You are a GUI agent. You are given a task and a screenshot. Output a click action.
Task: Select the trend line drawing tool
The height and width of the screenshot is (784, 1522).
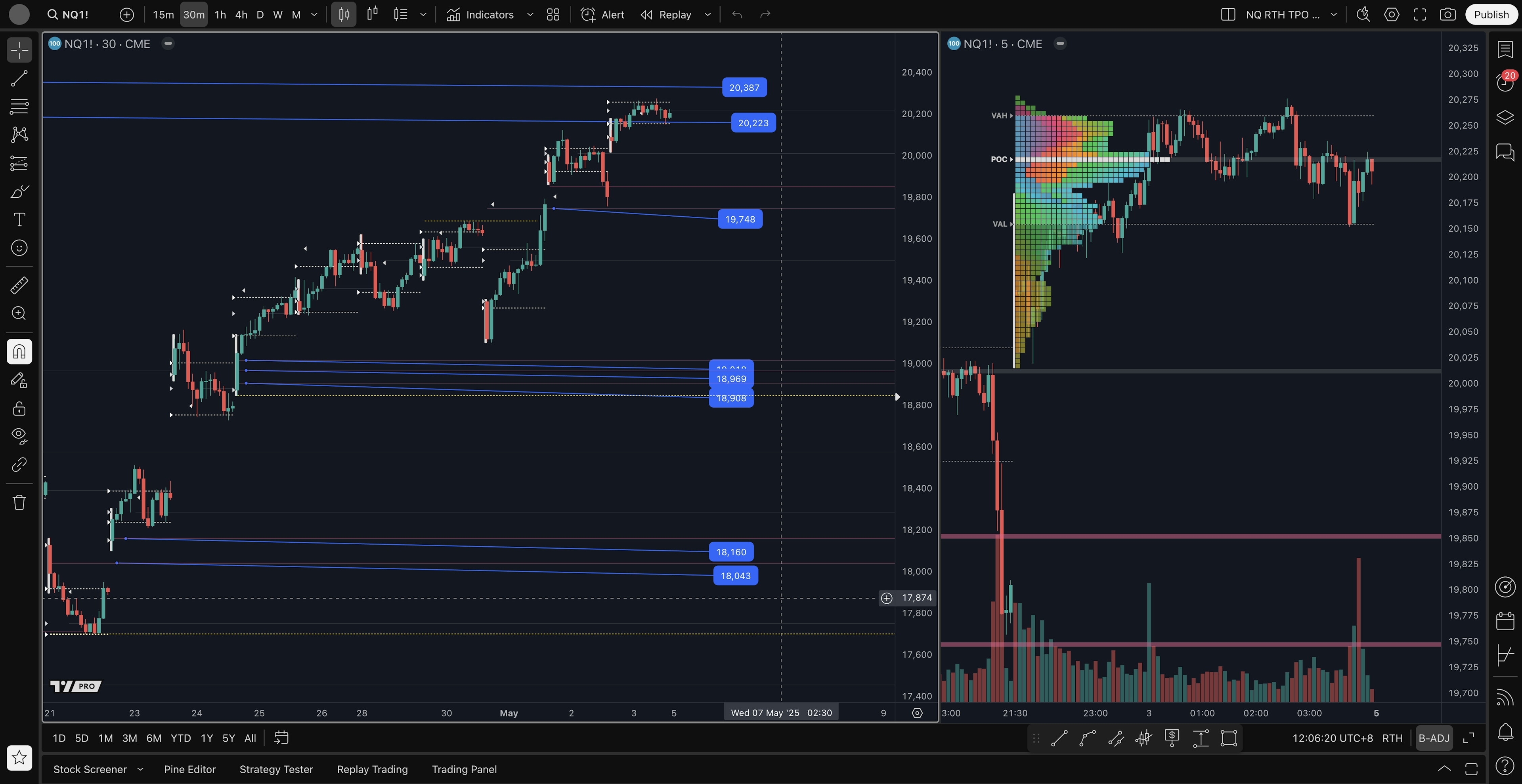19,78
